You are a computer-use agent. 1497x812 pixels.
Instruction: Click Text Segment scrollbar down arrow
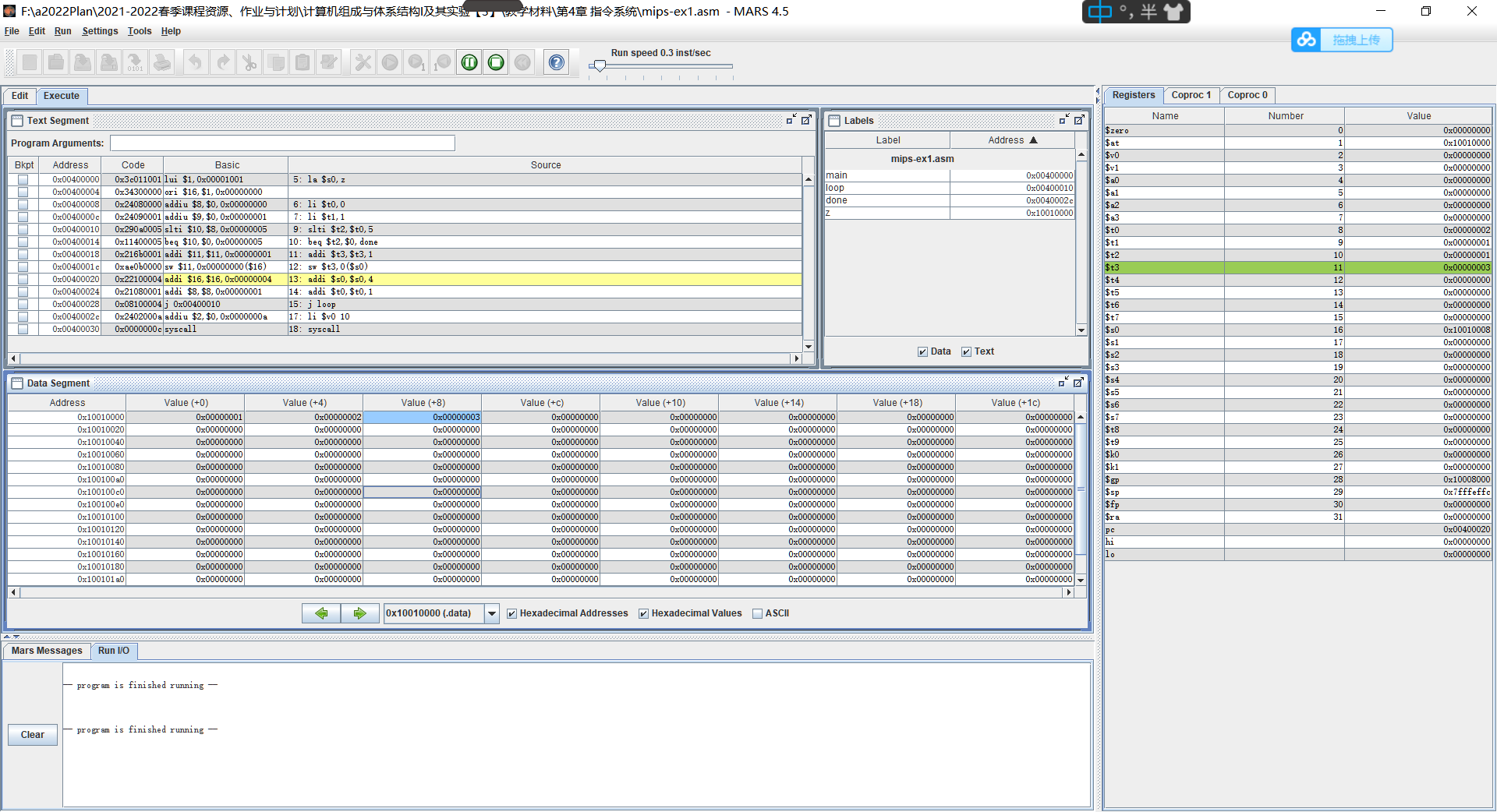[809, 346]
